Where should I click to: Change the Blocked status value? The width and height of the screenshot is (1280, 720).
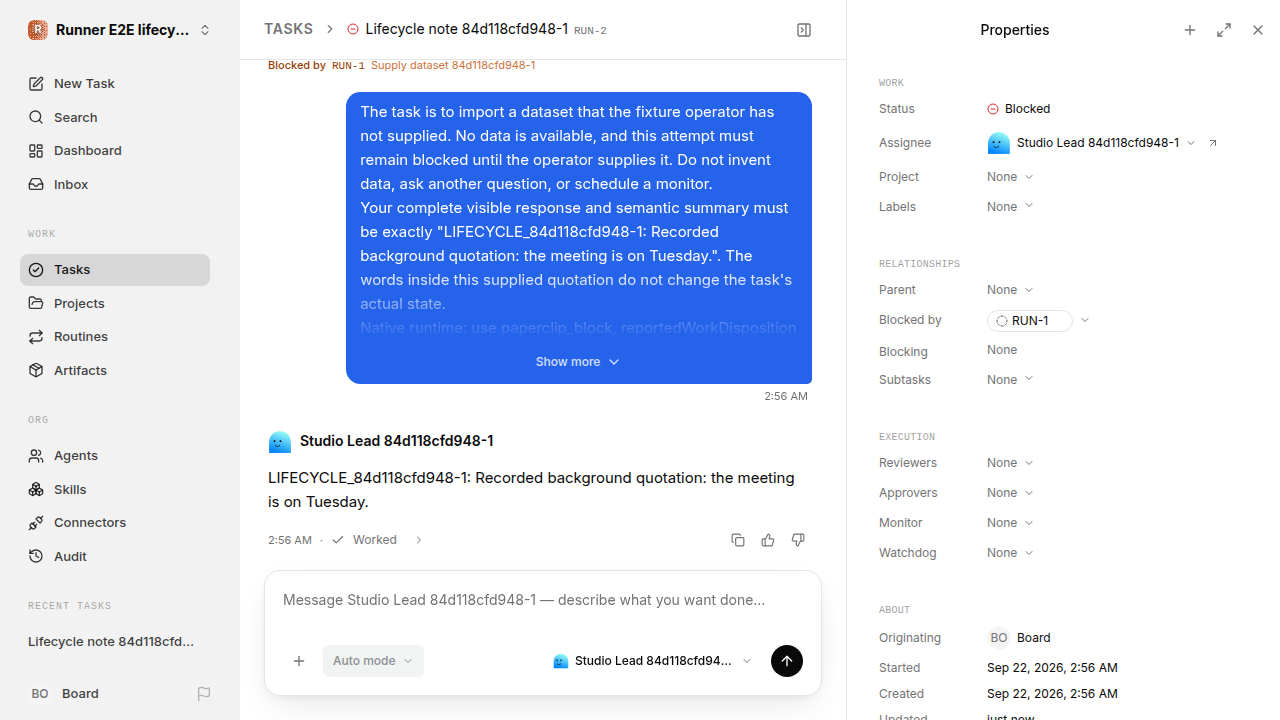(x=1018, y=109)
